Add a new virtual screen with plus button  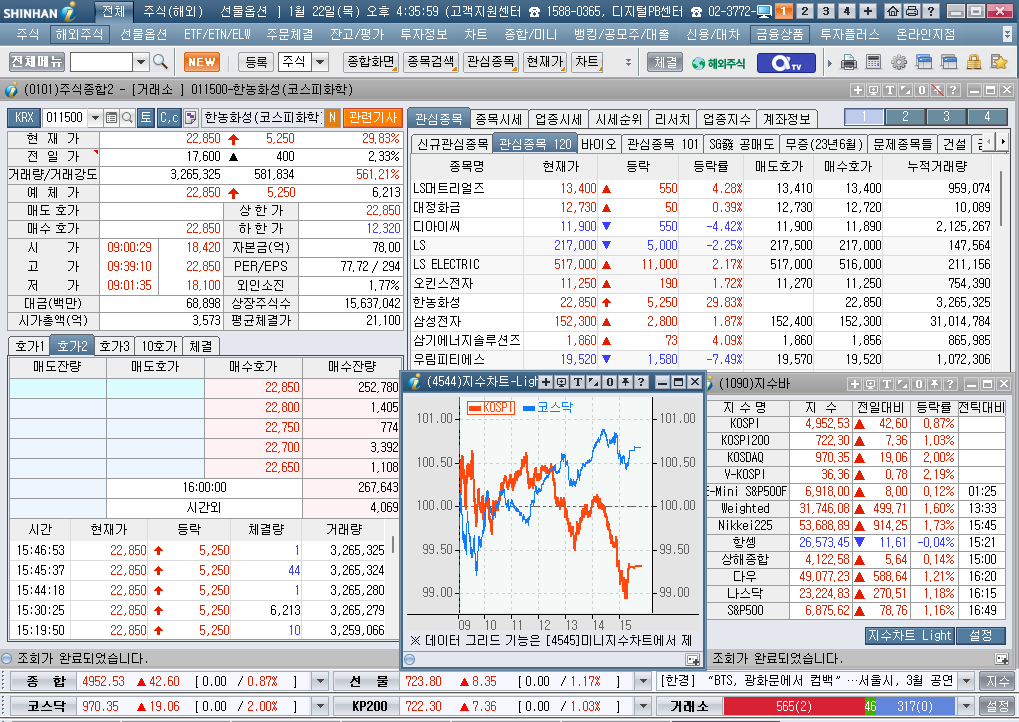click(868, 11)
